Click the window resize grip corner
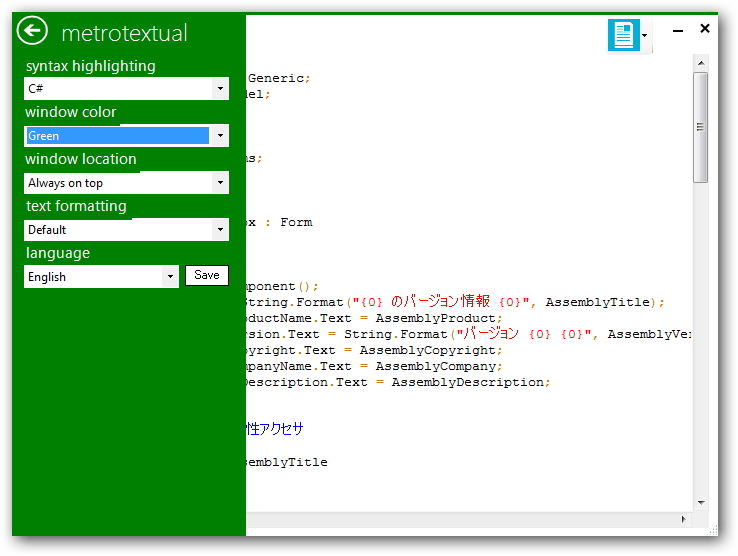 712,530
